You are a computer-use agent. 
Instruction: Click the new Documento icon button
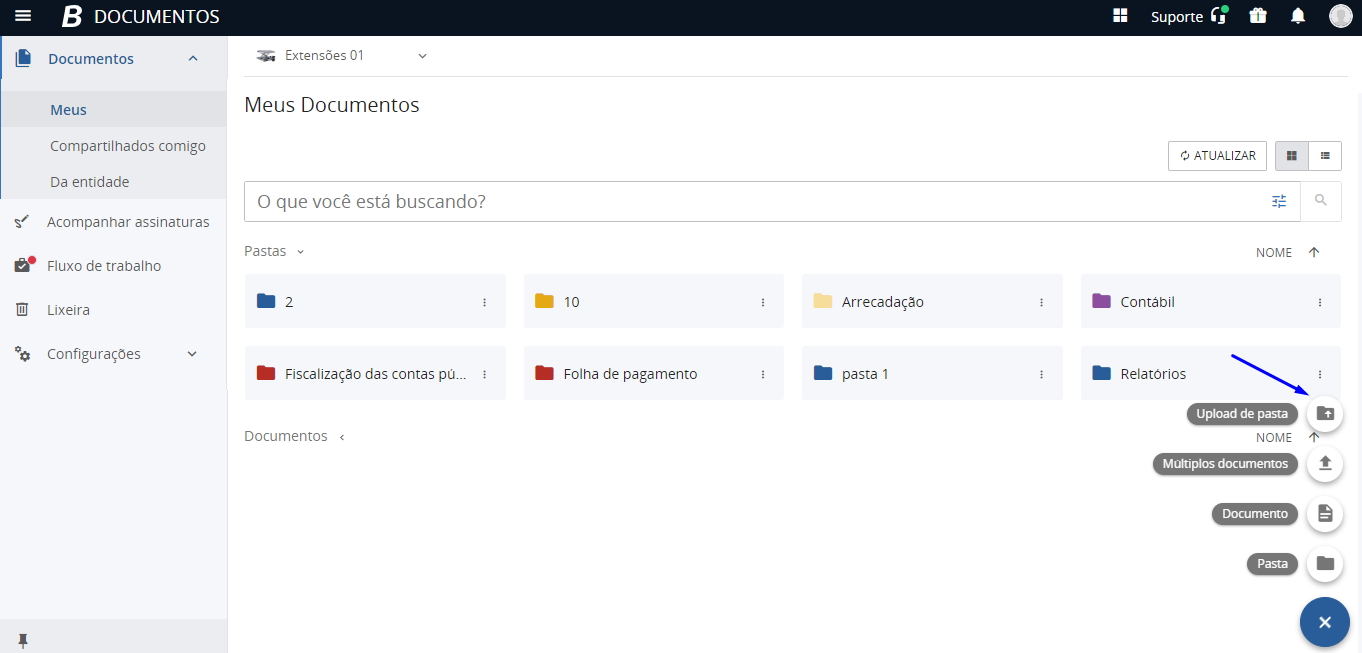pos(1325,514)
